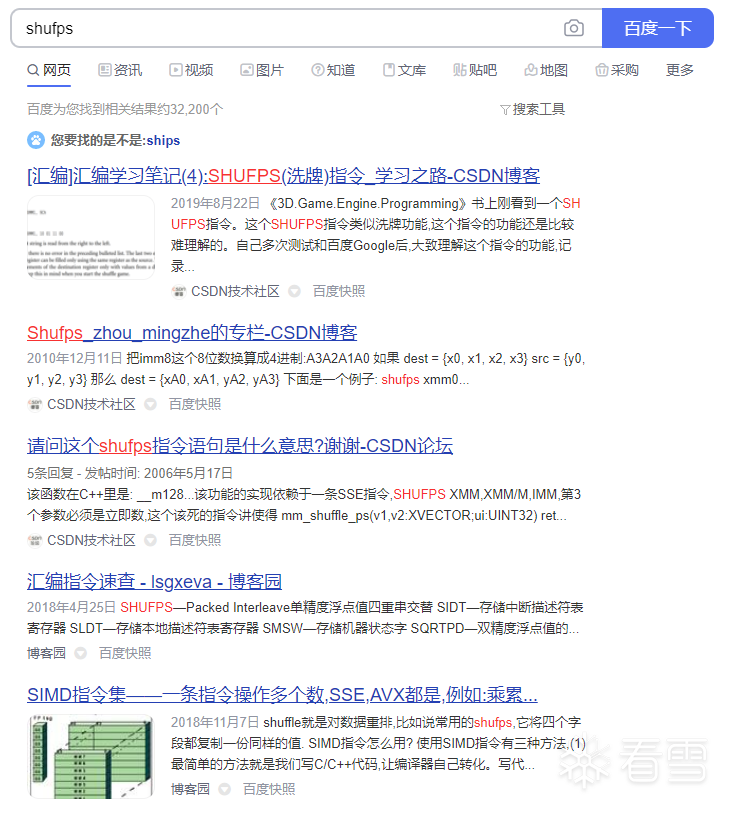Open 百度快照 for the CSDN论坛 result
The height and width of the screenshot is (813, 729).
[x=194, y=540]
